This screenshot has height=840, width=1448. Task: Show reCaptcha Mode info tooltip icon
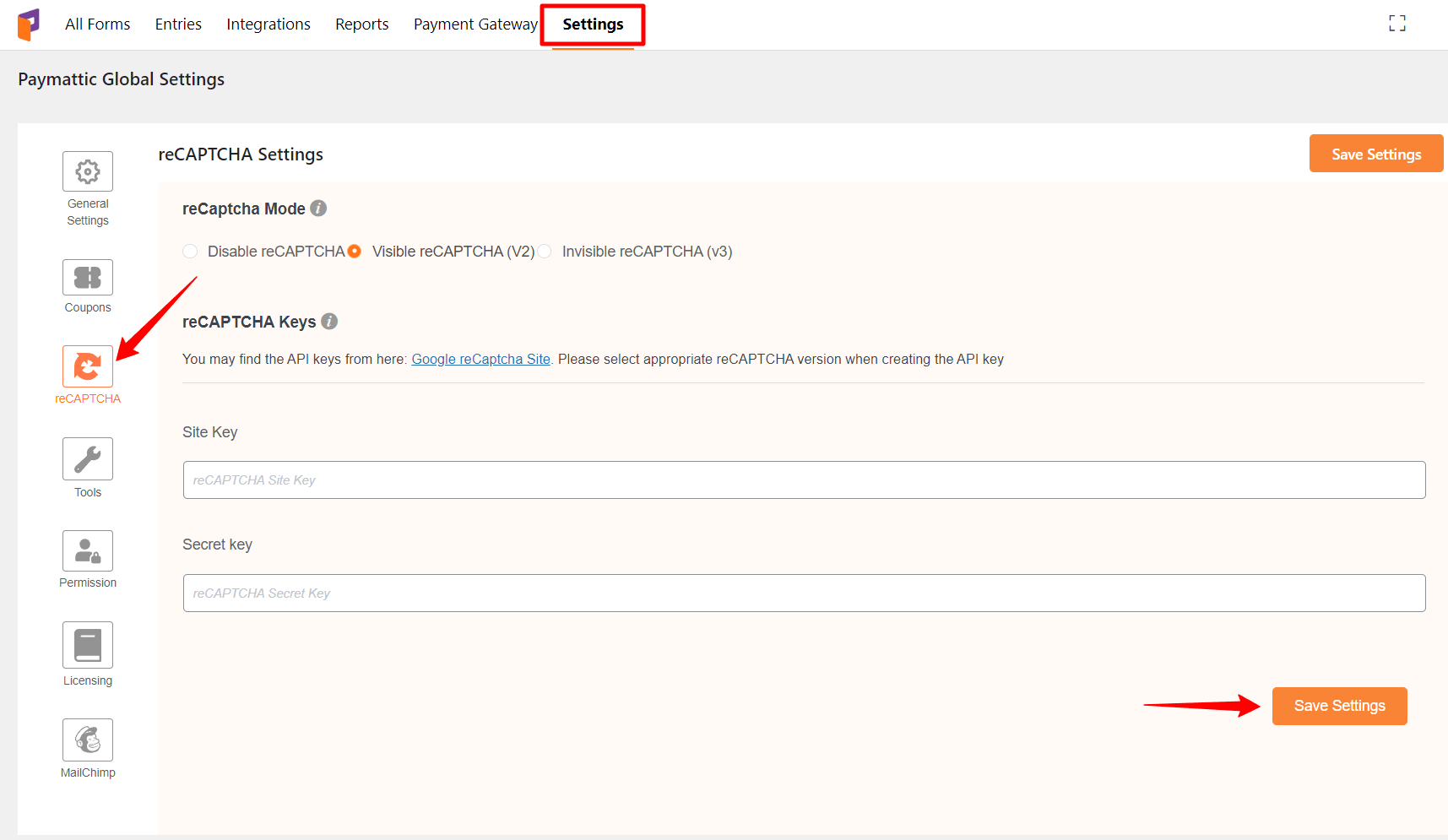point(318,208)
